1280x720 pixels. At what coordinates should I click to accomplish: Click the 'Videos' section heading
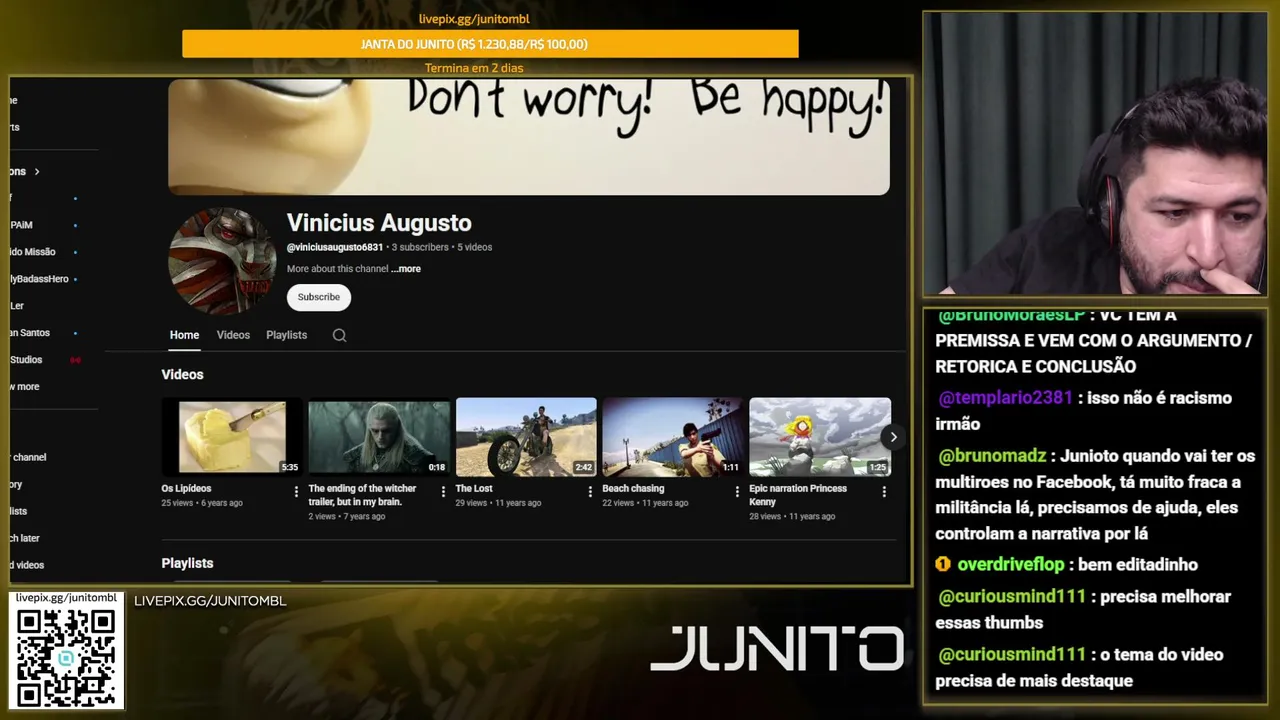182,374
